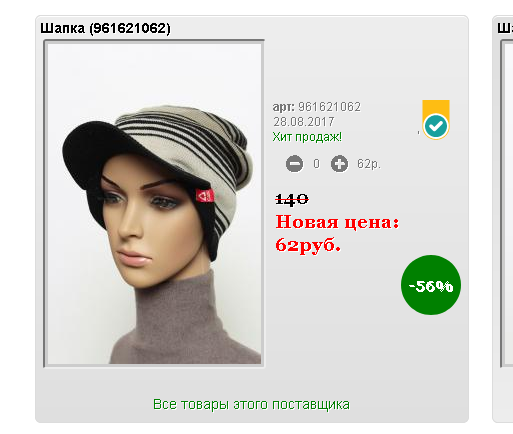Click the verified checkmark badge icon
Viewport: 513px width, 434px height.
[436, 126]
